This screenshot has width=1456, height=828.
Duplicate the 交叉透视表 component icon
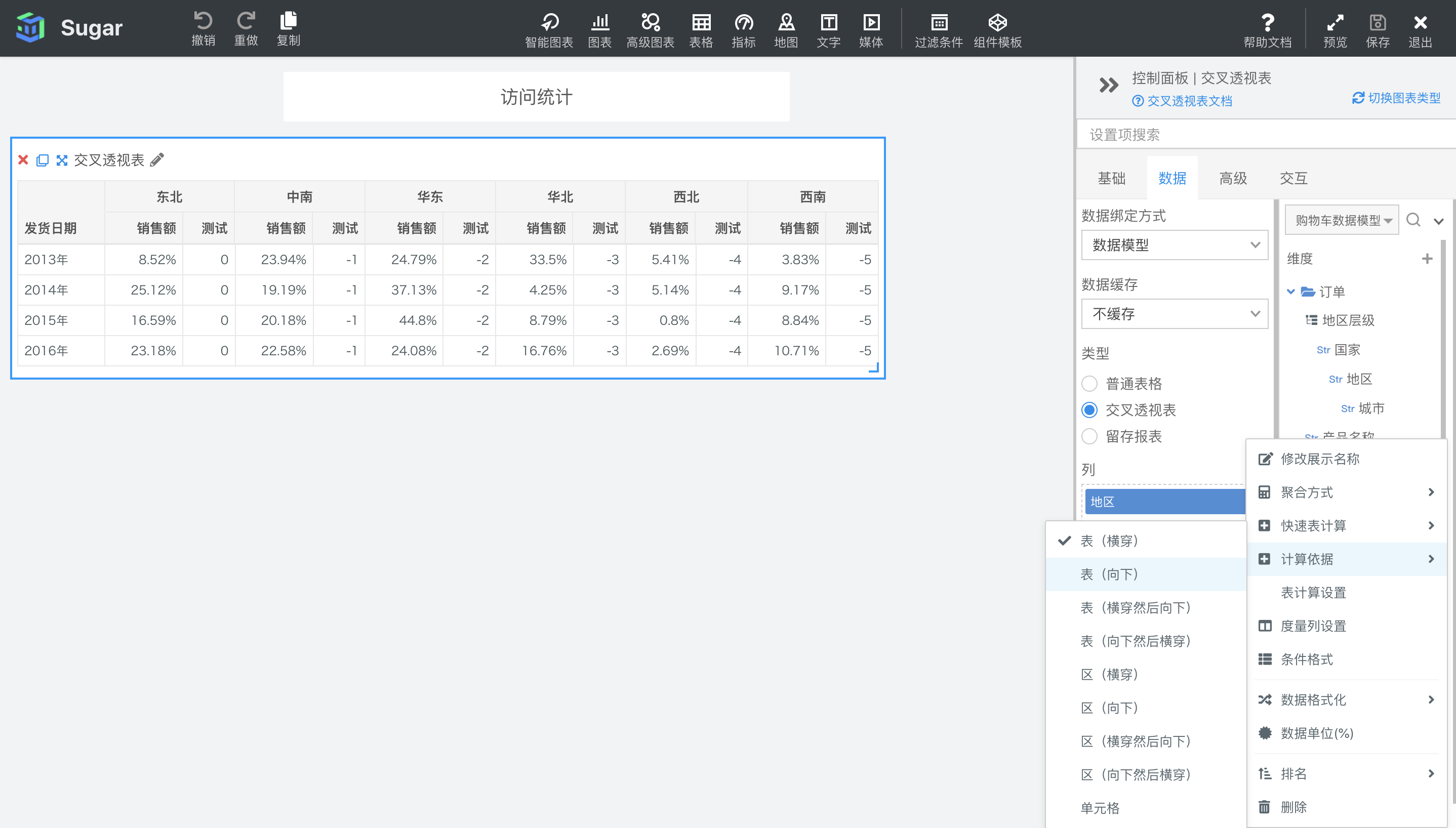click(43, 160)
